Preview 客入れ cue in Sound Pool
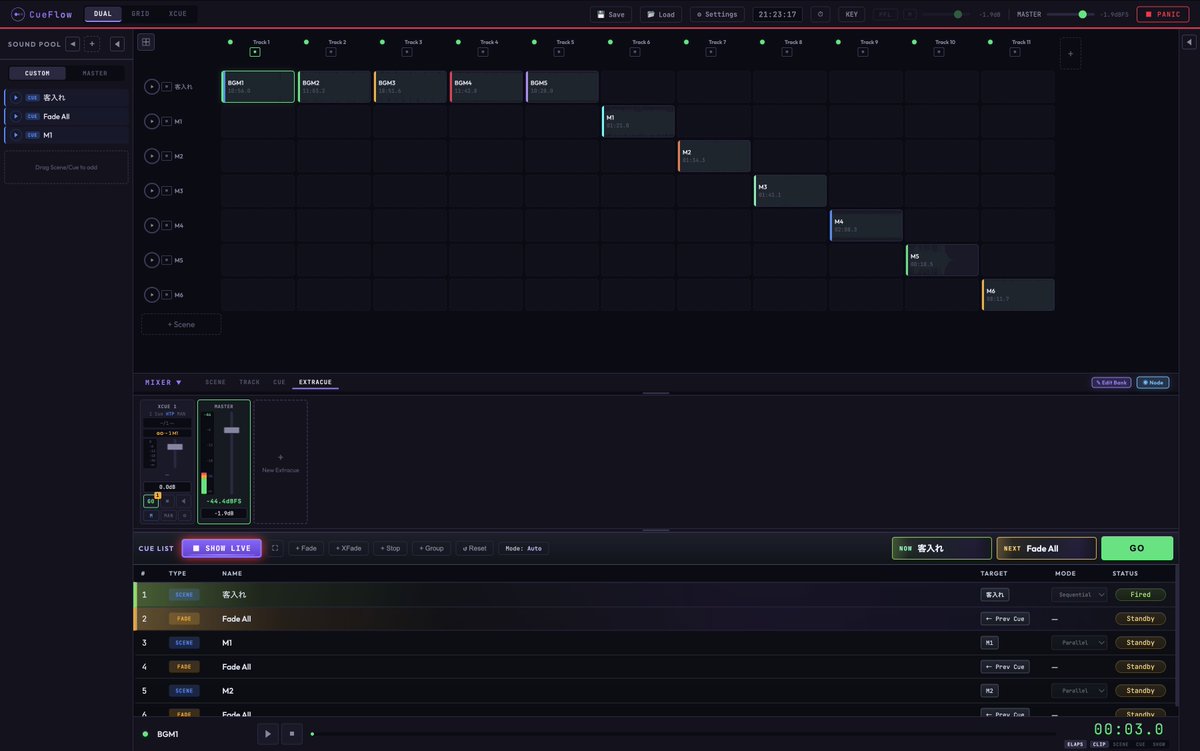The image size is (1200, 751). click(x=16, y=98)
